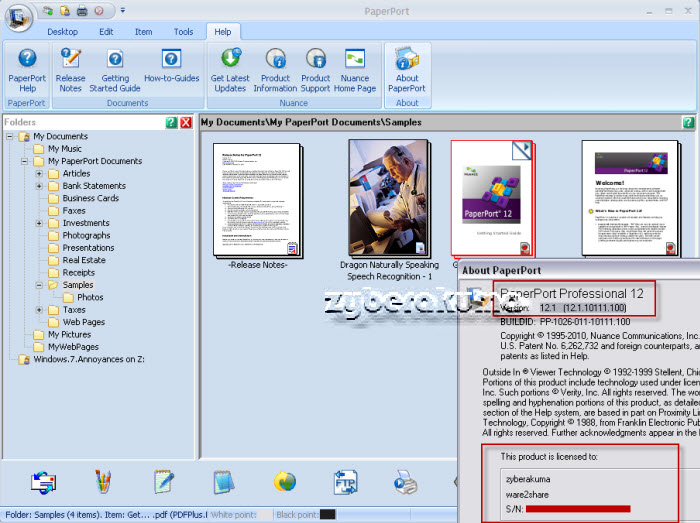Select the Web Pages folder

83,322
